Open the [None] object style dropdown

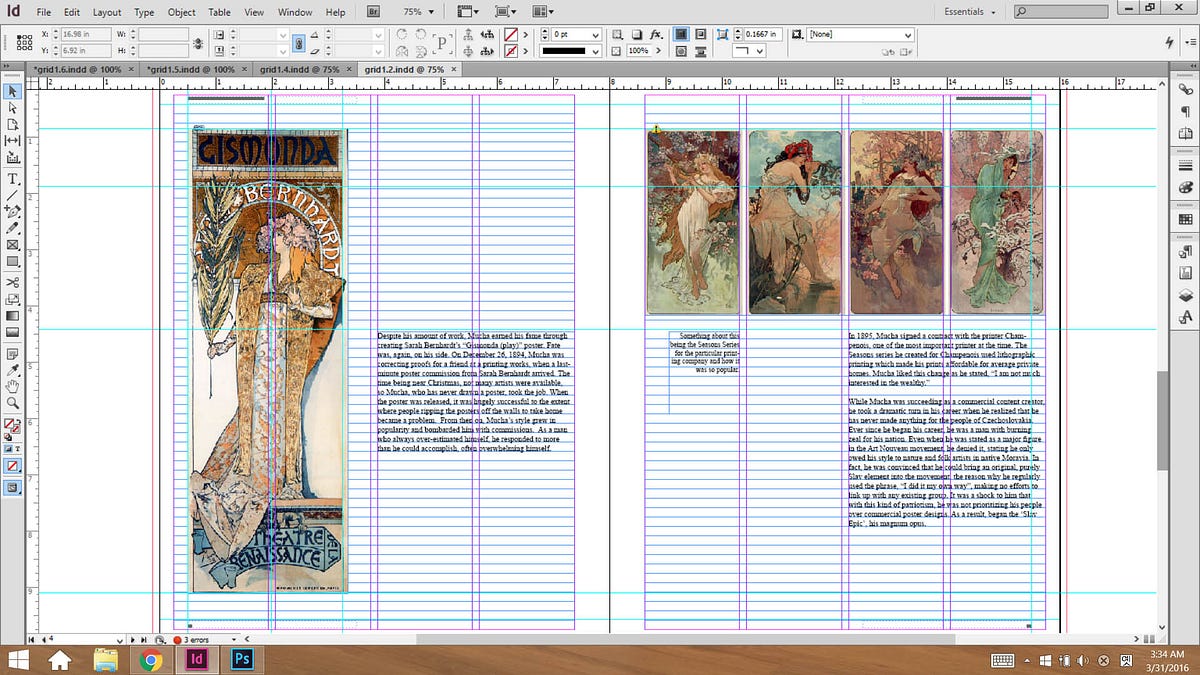(908, 34)
